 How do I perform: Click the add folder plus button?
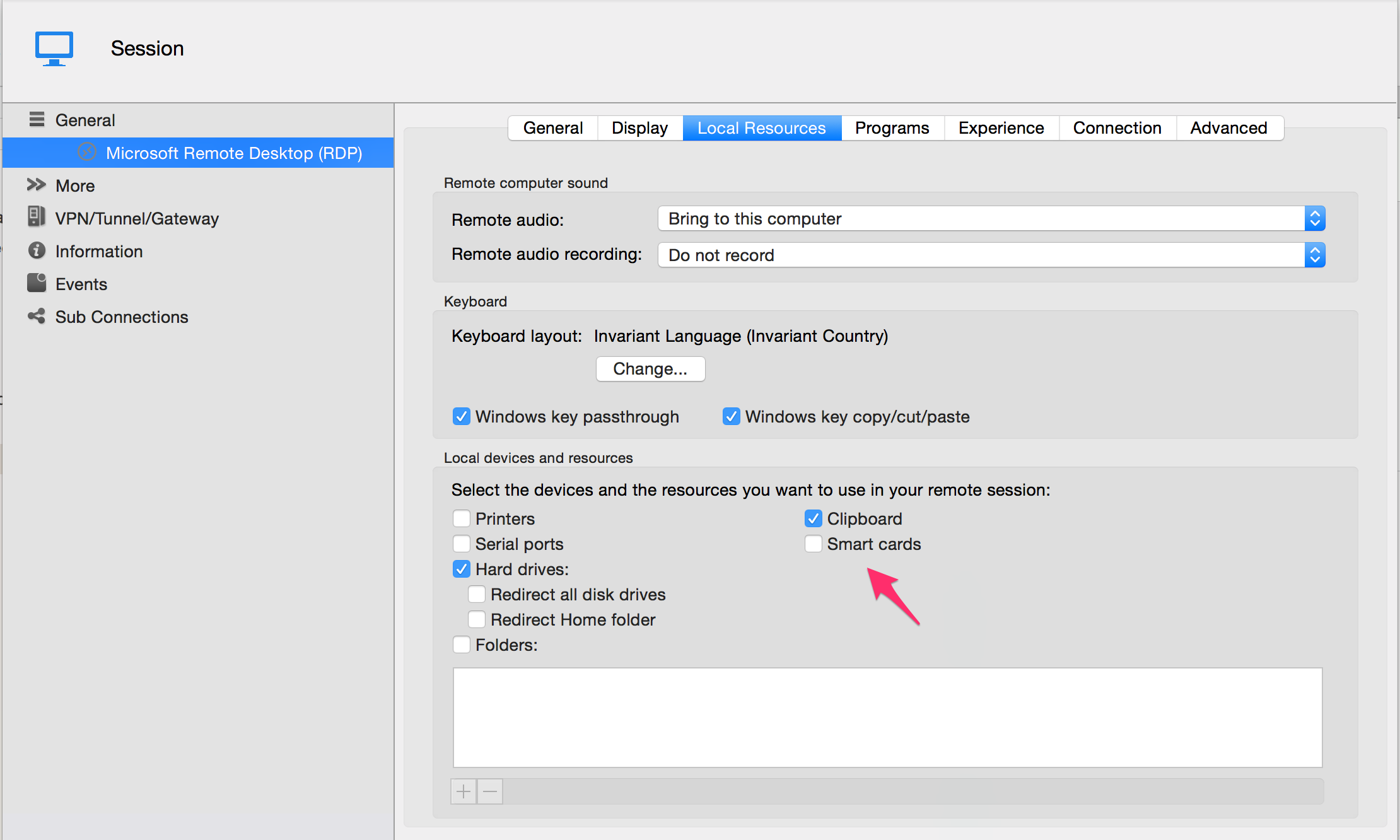point(463,790)
